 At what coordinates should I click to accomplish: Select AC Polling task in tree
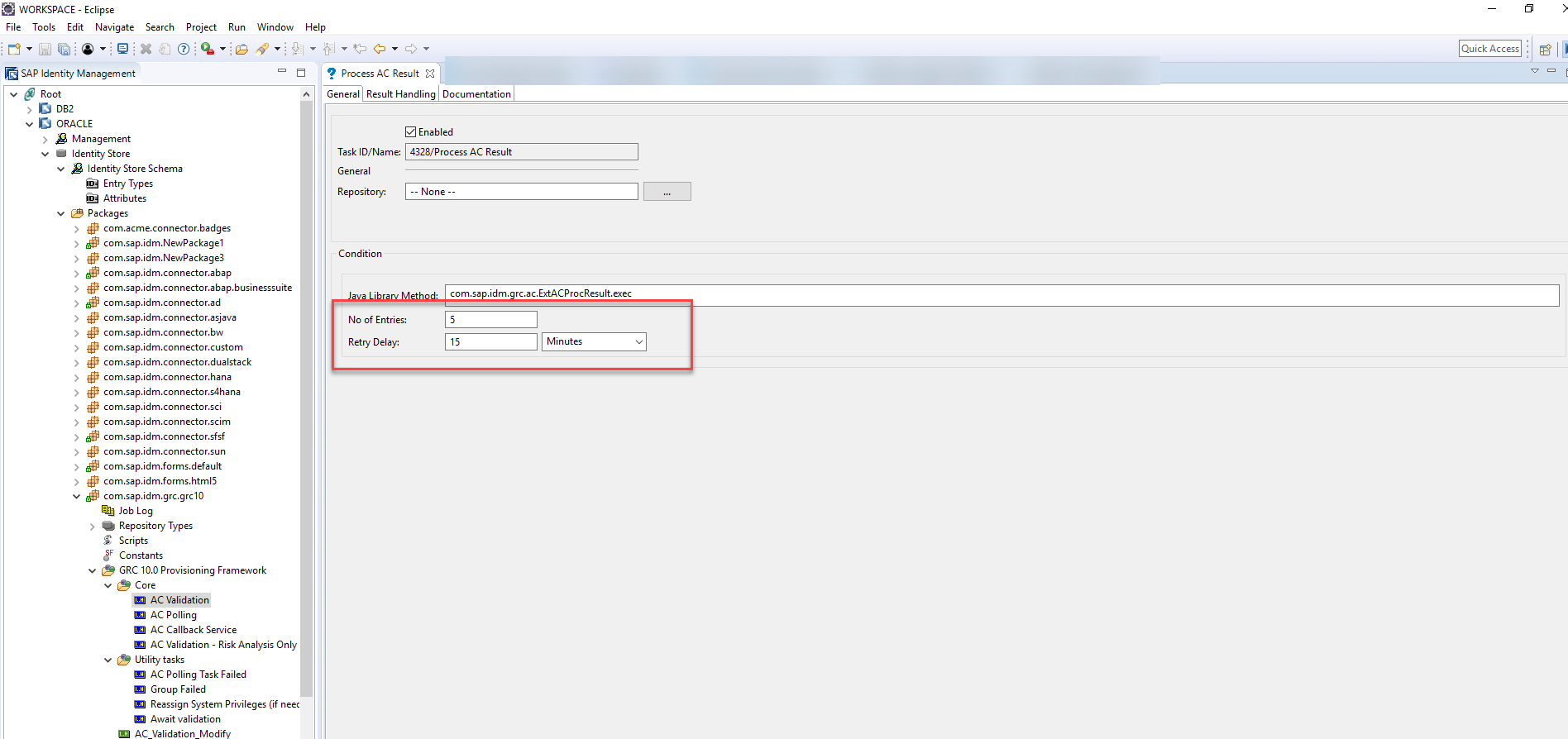coord(174,615)
